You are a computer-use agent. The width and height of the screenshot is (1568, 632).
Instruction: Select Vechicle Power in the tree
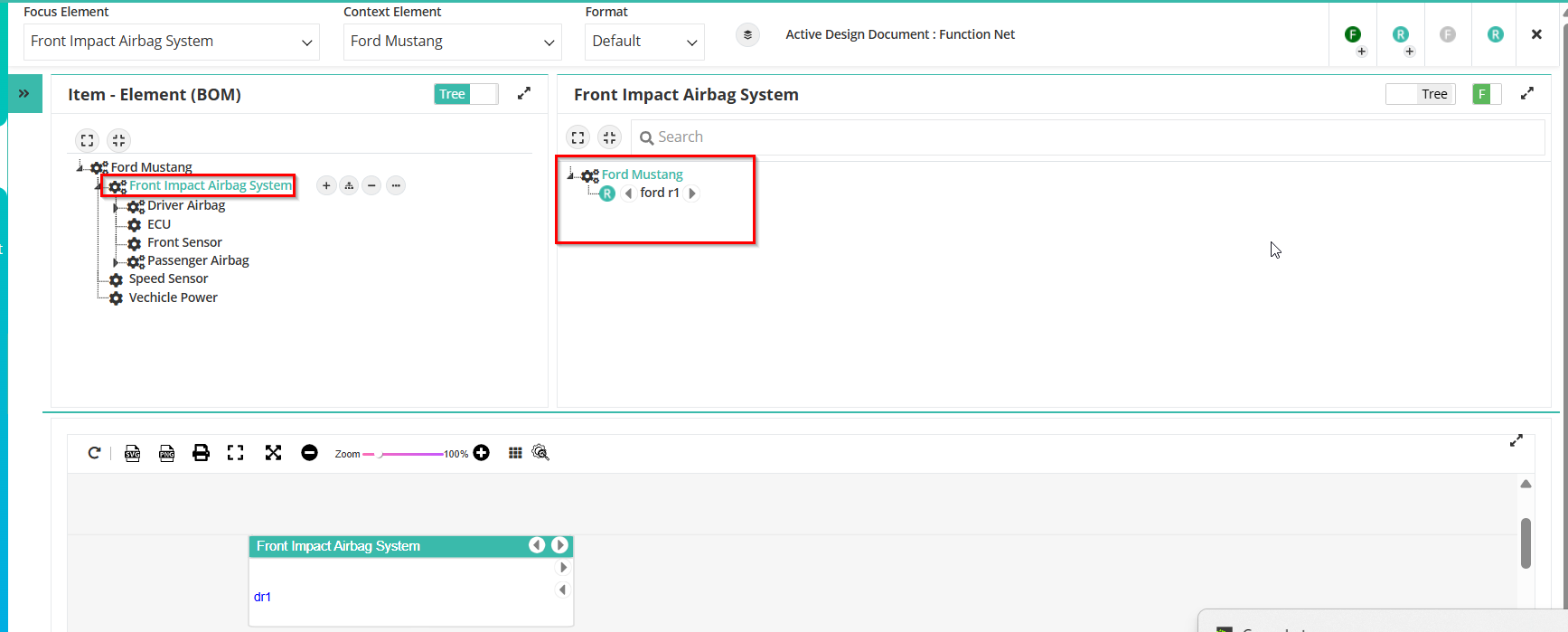(x=173, y=297)
